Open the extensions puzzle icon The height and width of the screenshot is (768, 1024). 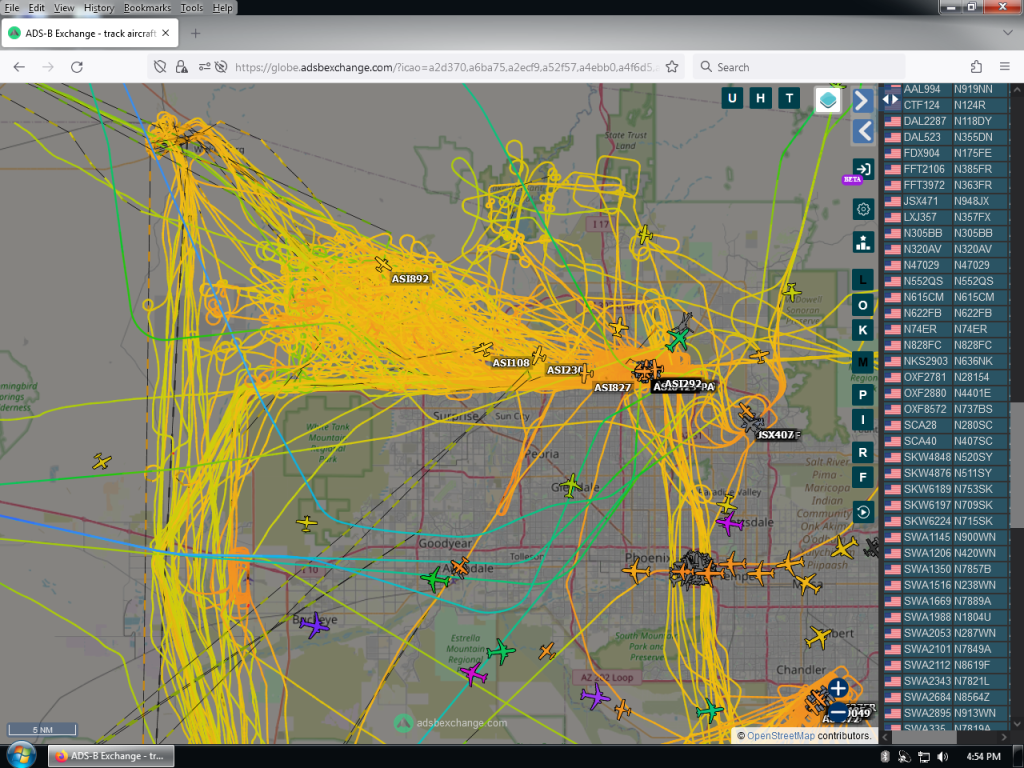coord(976,67)
